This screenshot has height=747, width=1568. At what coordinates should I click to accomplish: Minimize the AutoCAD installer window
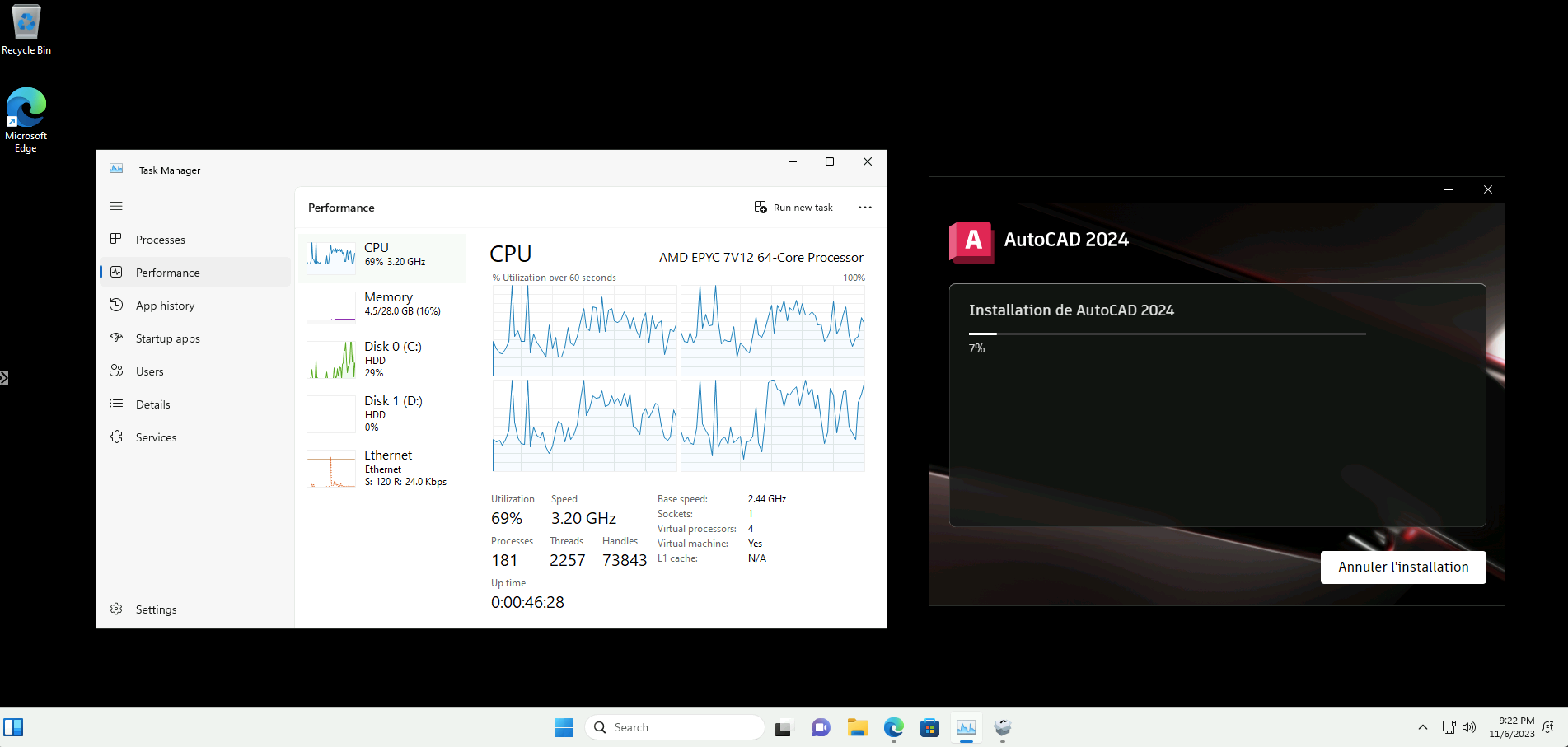[x=1449, y=189]
